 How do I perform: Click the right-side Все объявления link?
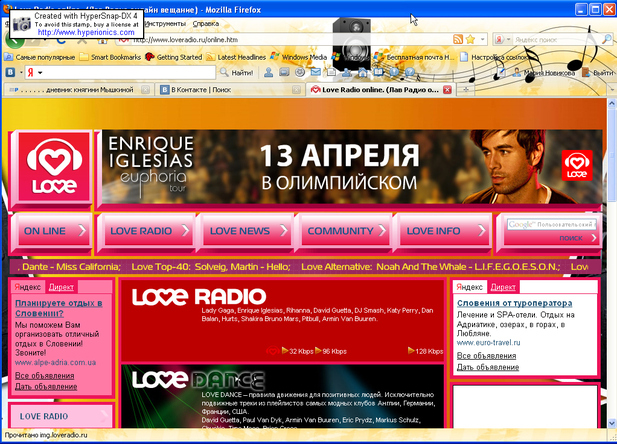coord(486,356)
